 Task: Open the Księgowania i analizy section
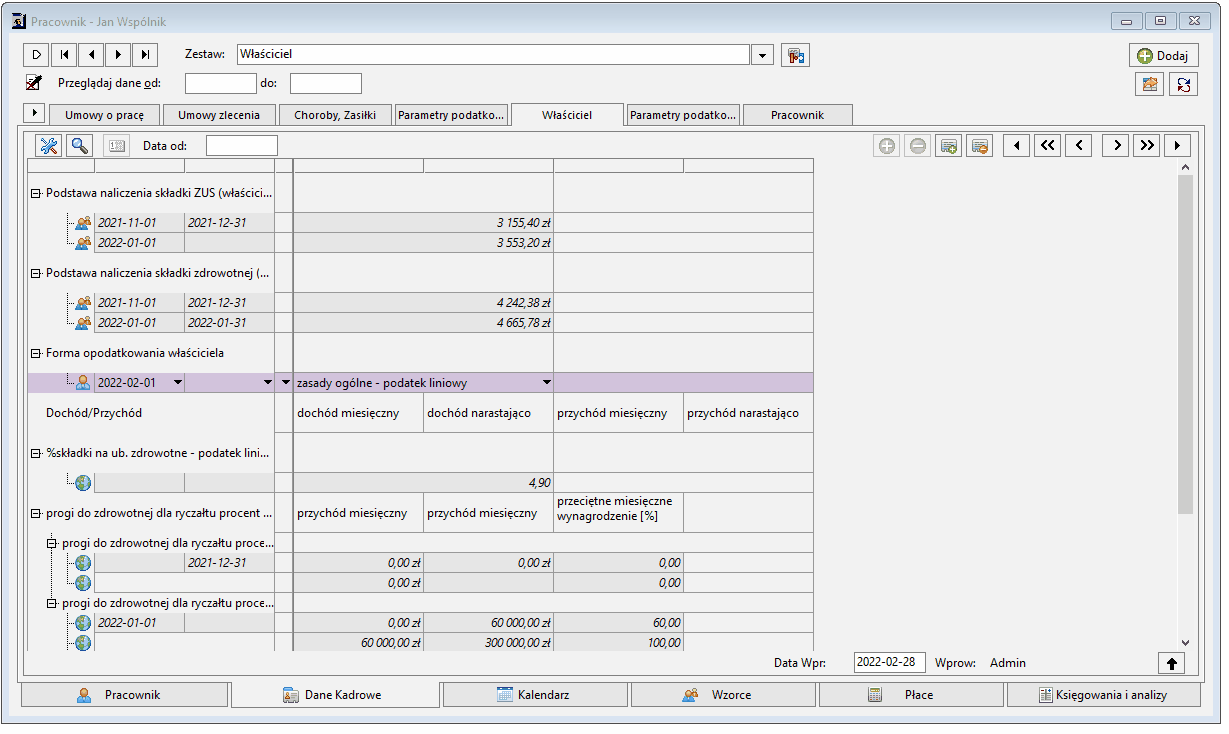(x=1103, y=695)
